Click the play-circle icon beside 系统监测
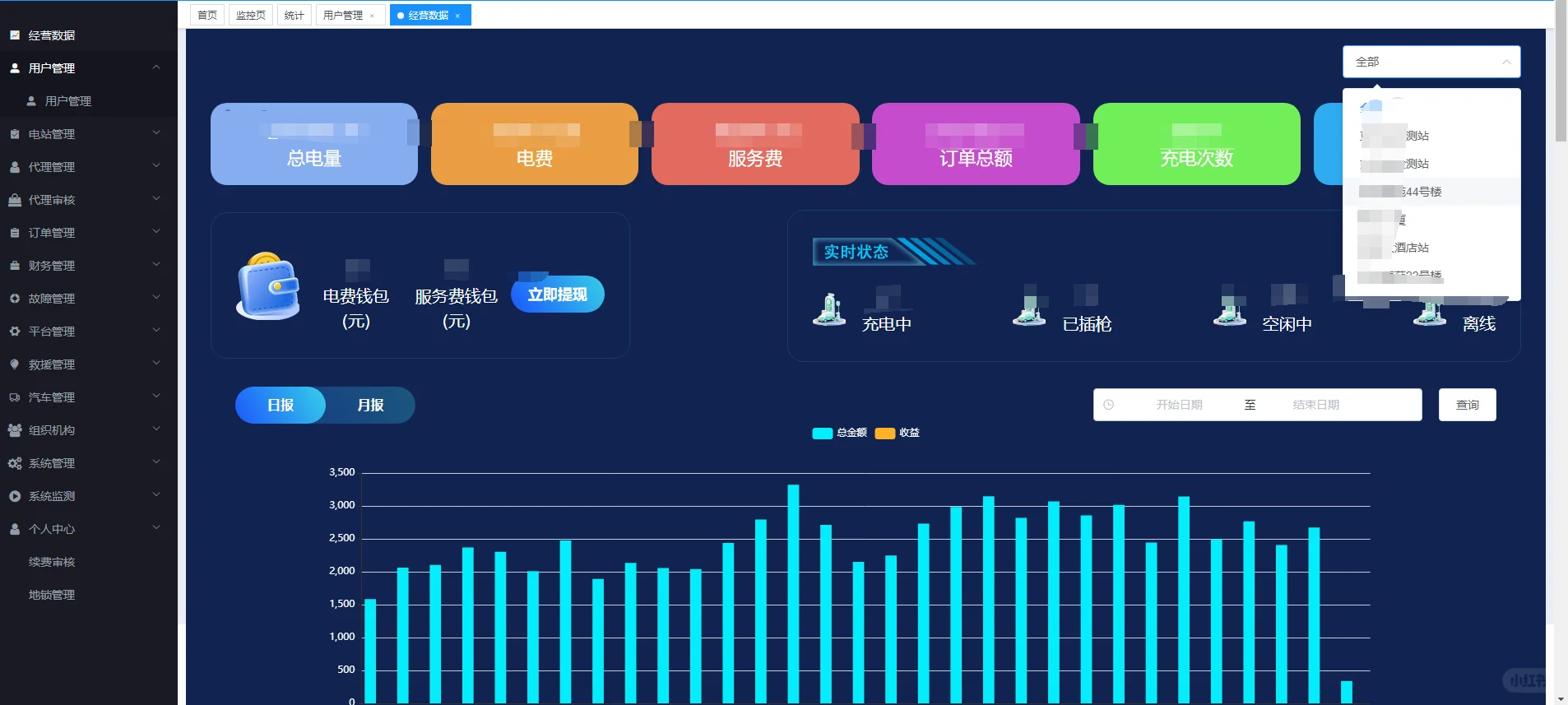 tap(15, 496)
